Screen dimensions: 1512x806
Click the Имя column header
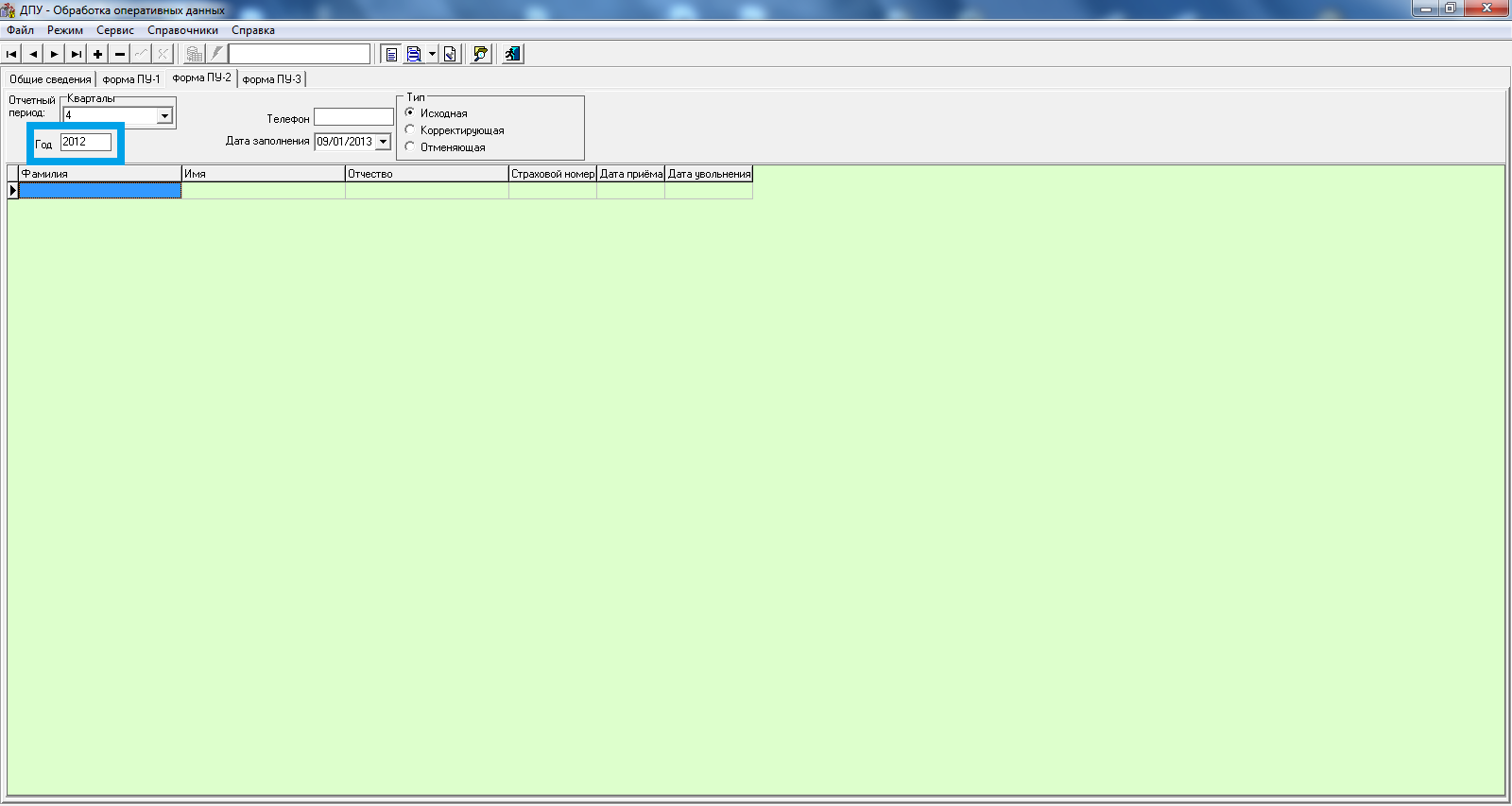264,174
